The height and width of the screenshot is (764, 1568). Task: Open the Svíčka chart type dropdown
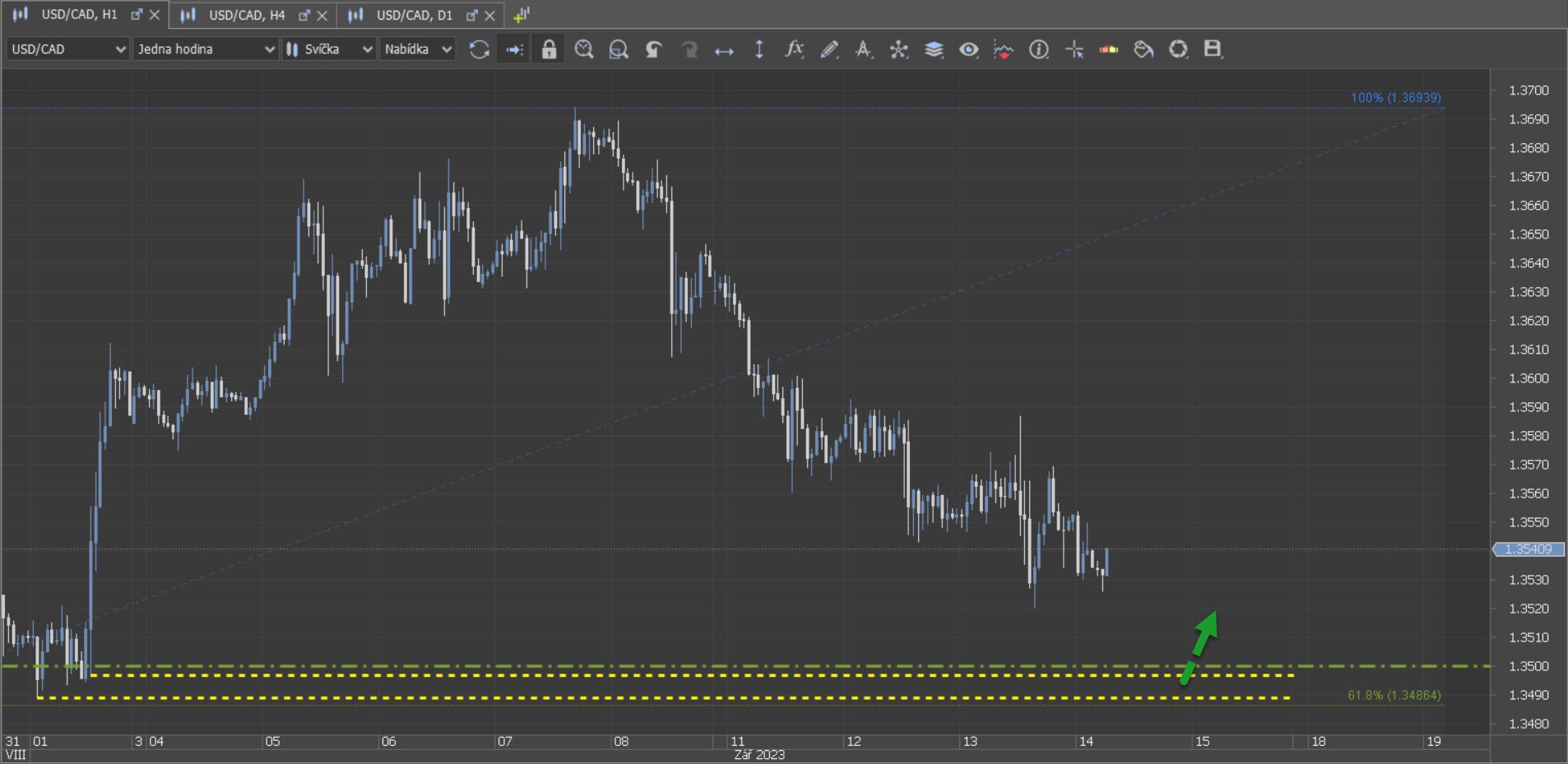pyautogui.click(x=329, y=49)
